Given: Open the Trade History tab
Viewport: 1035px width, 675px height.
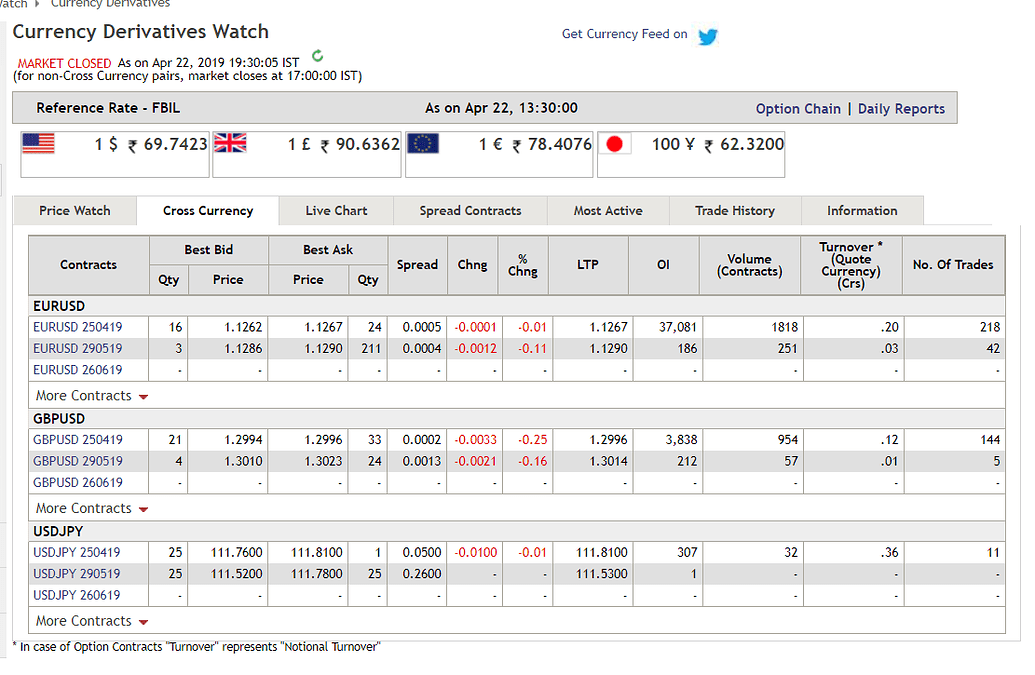Looking at the screenshot, I should click(735, 210).
